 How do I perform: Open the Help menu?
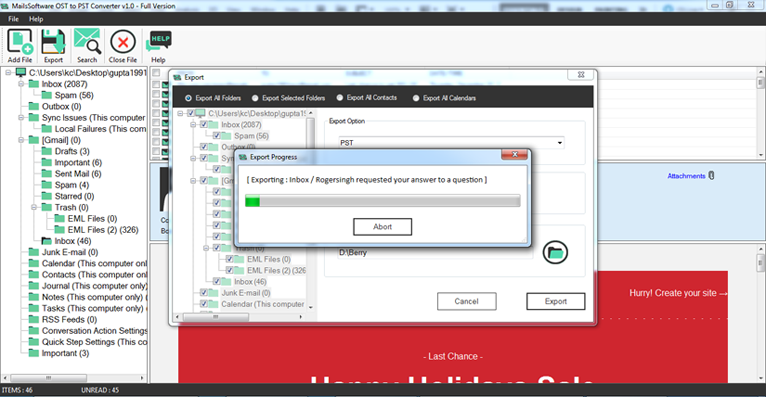[x=36, y=19]
